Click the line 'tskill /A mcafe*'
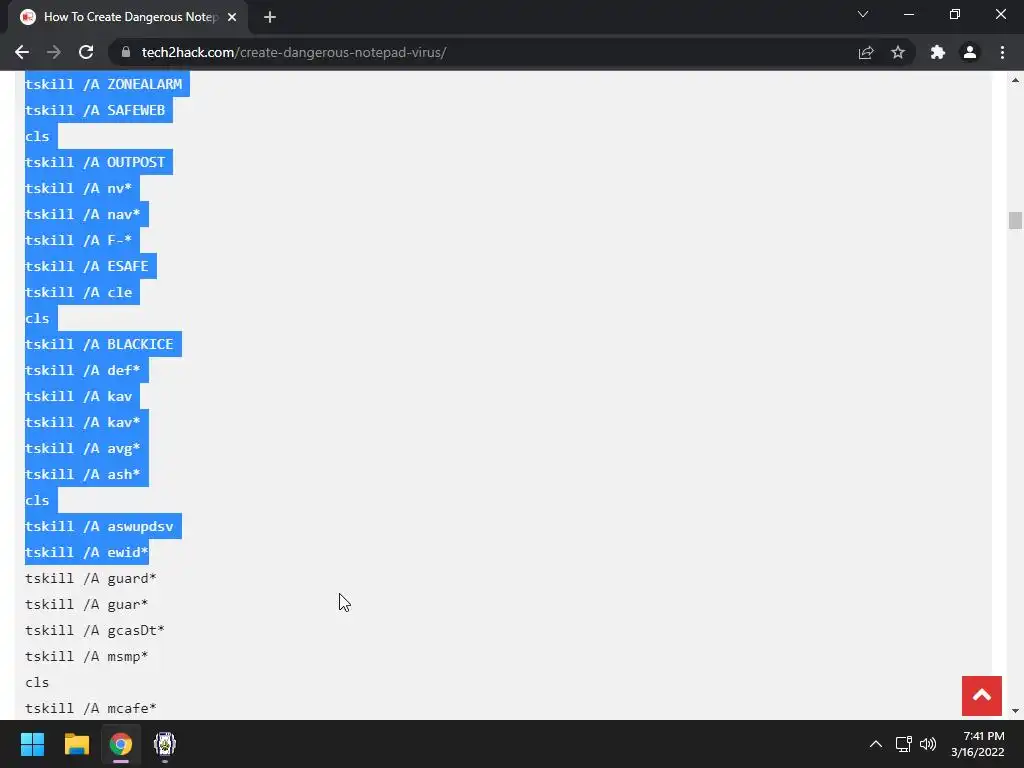 click(91, 709)
